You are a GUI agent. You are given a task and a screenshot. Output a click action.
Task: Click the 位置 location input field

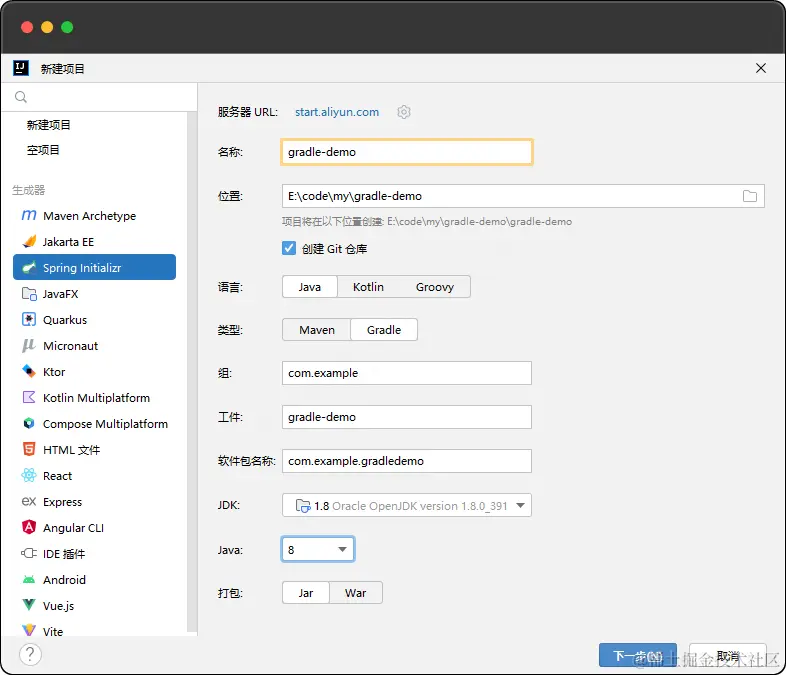[523, 196]
